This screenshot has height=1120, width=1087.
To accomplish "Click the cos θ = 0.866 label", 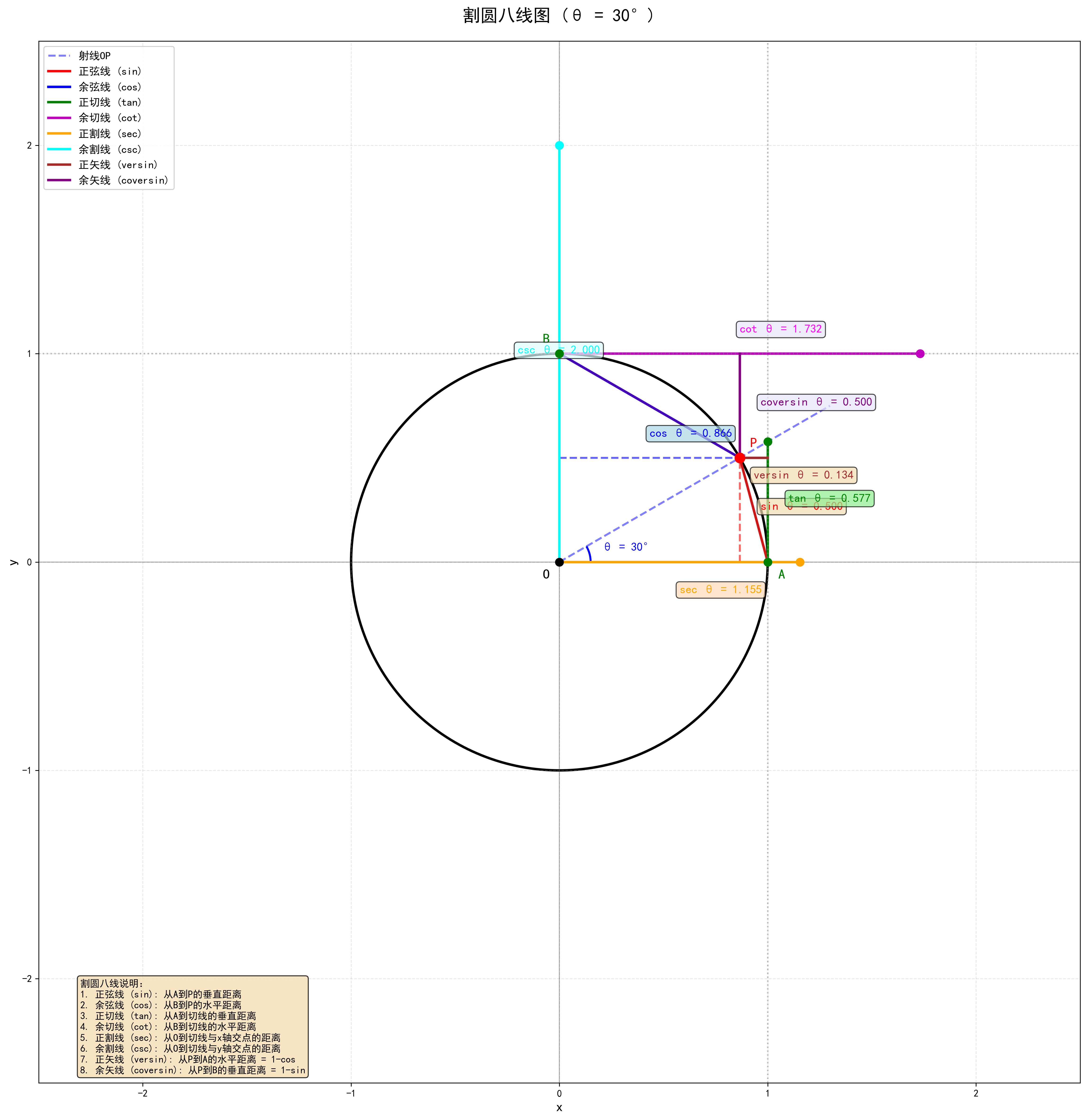I will point(690,433).
